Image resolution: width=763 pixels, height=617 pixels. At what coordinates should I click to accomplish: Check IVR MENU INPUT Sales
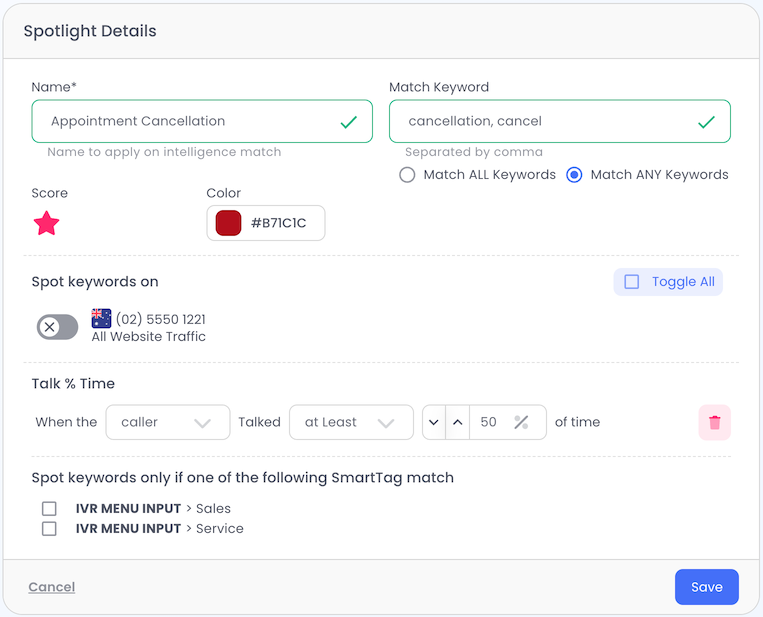(49, 508)
